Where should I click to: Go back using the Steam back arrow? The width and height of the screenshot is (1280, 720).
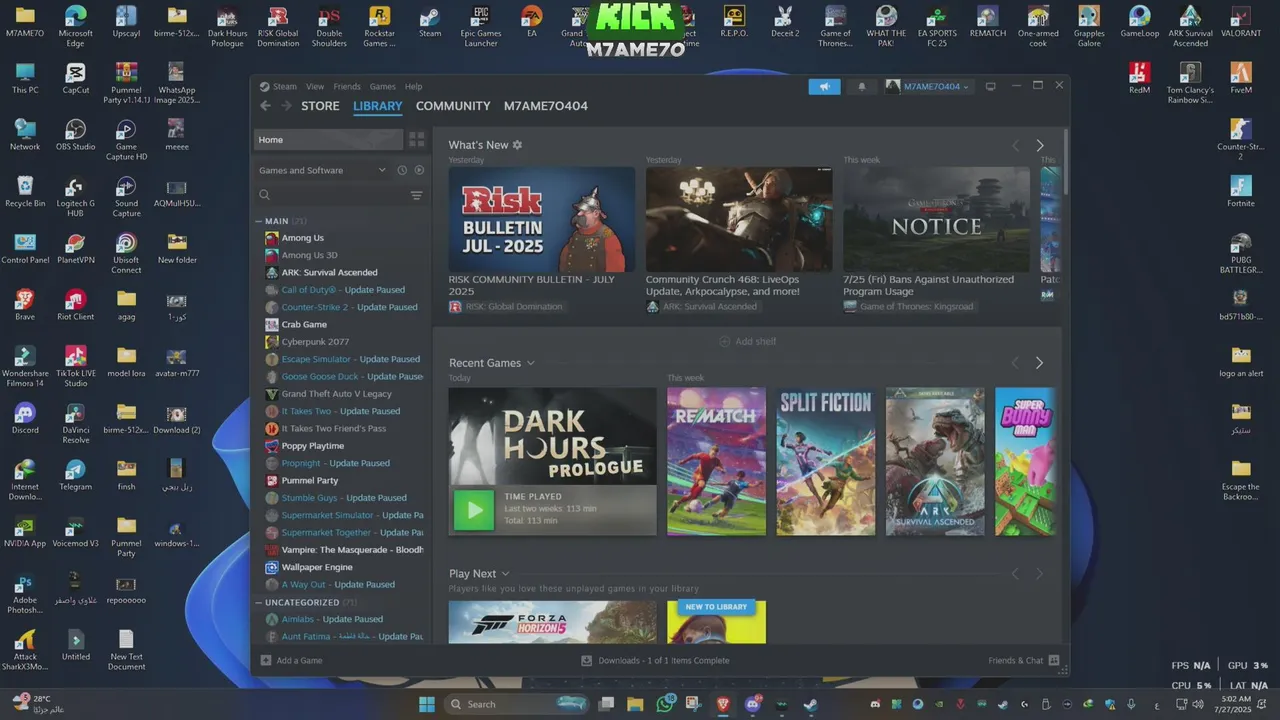click(265, 106)
